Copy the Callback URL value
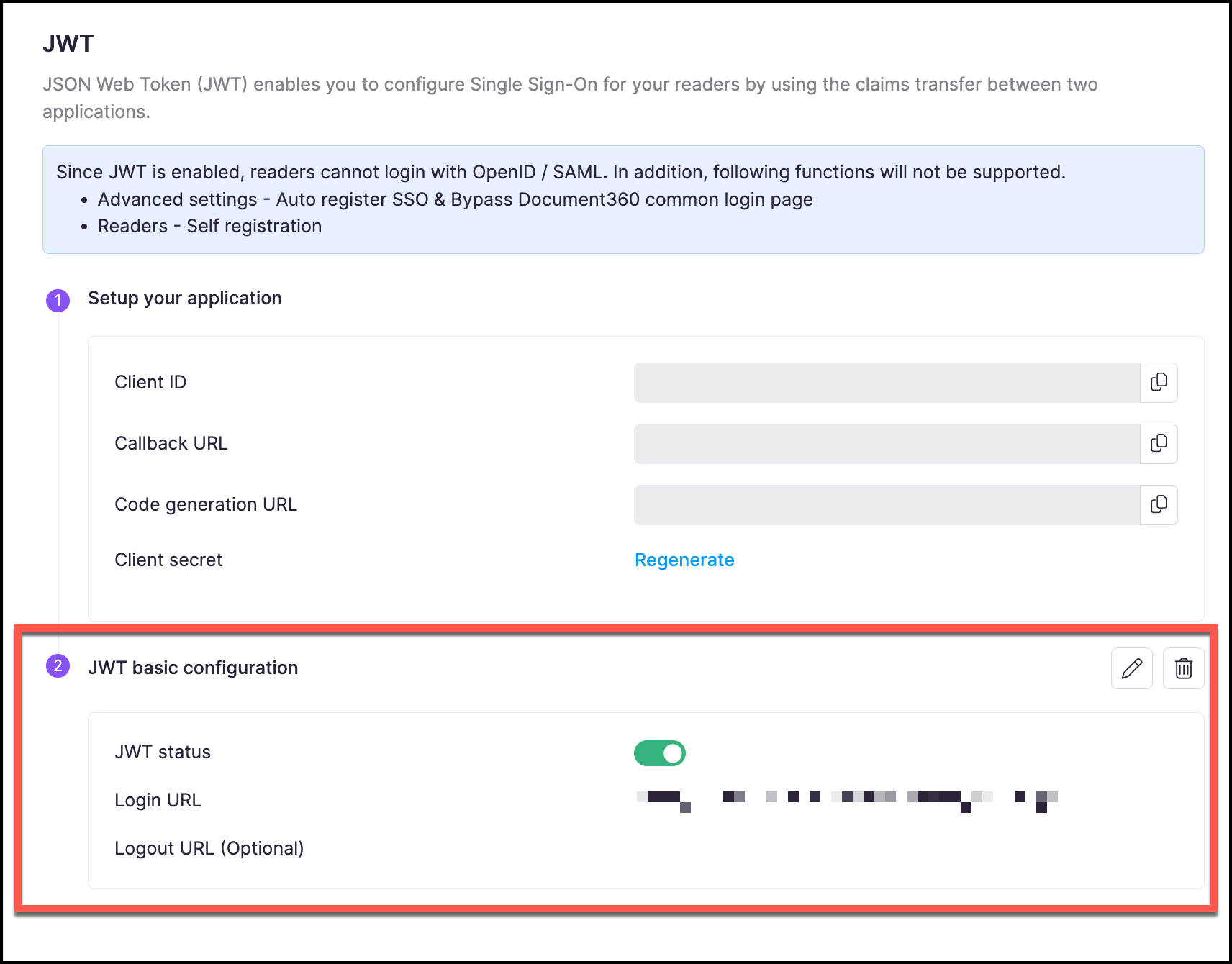Viewport: 1232px width, 964px height. tap(1159, 443)
